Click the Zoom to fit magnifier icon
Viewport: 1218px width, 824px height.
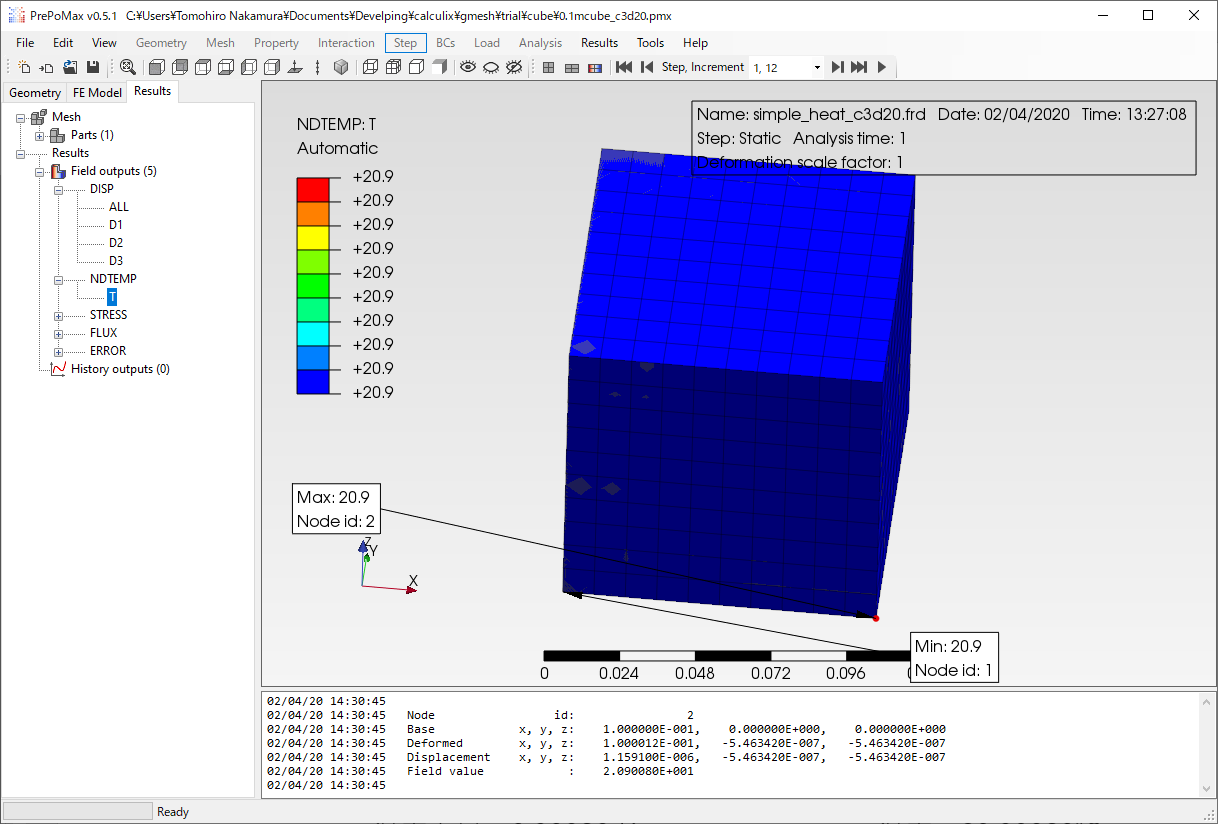128,67
